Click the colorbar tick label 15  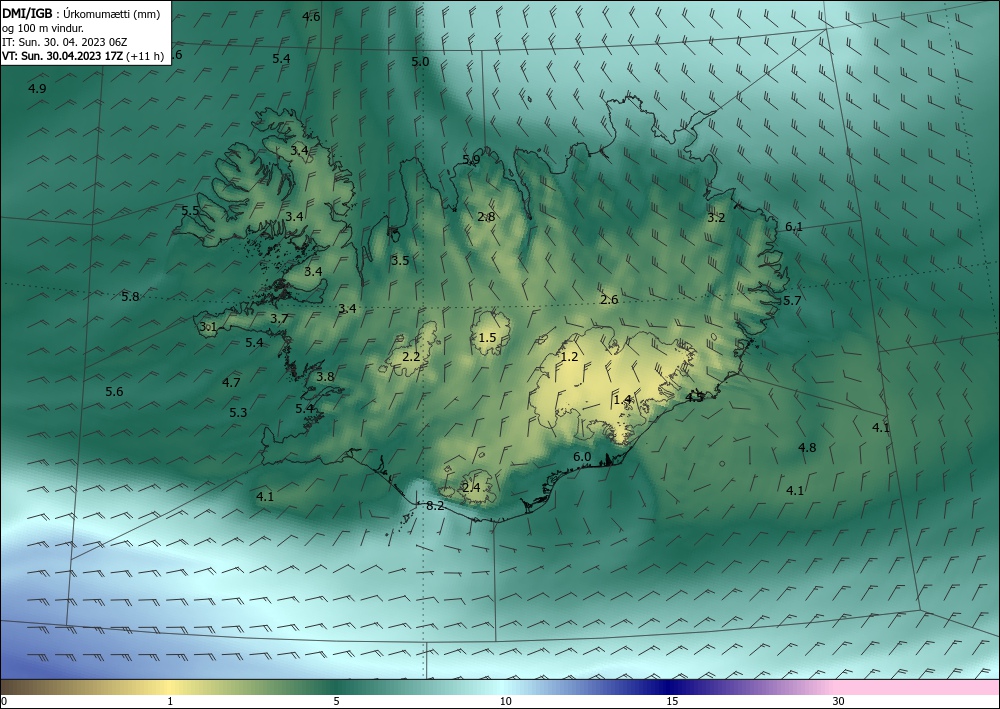(672, 701)
